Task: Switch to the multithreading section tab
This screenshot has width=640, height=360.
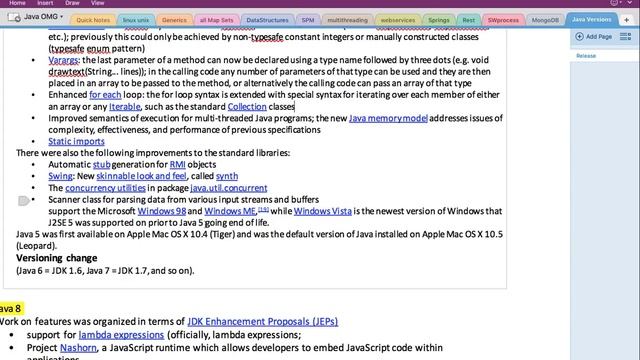Action: pos(347,20)
